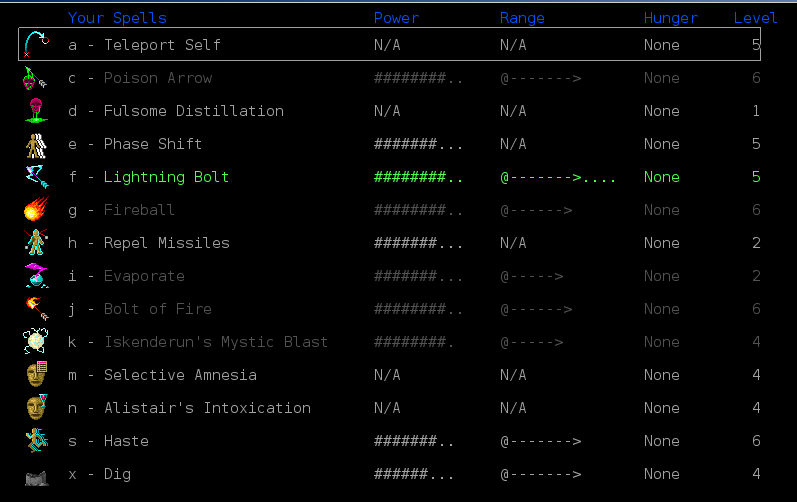Image resolution: width=797 pixels, height=502 pixels.
Task: Select the Fulsome Distillation mushroom icon
Action: [x=36, y=111]
